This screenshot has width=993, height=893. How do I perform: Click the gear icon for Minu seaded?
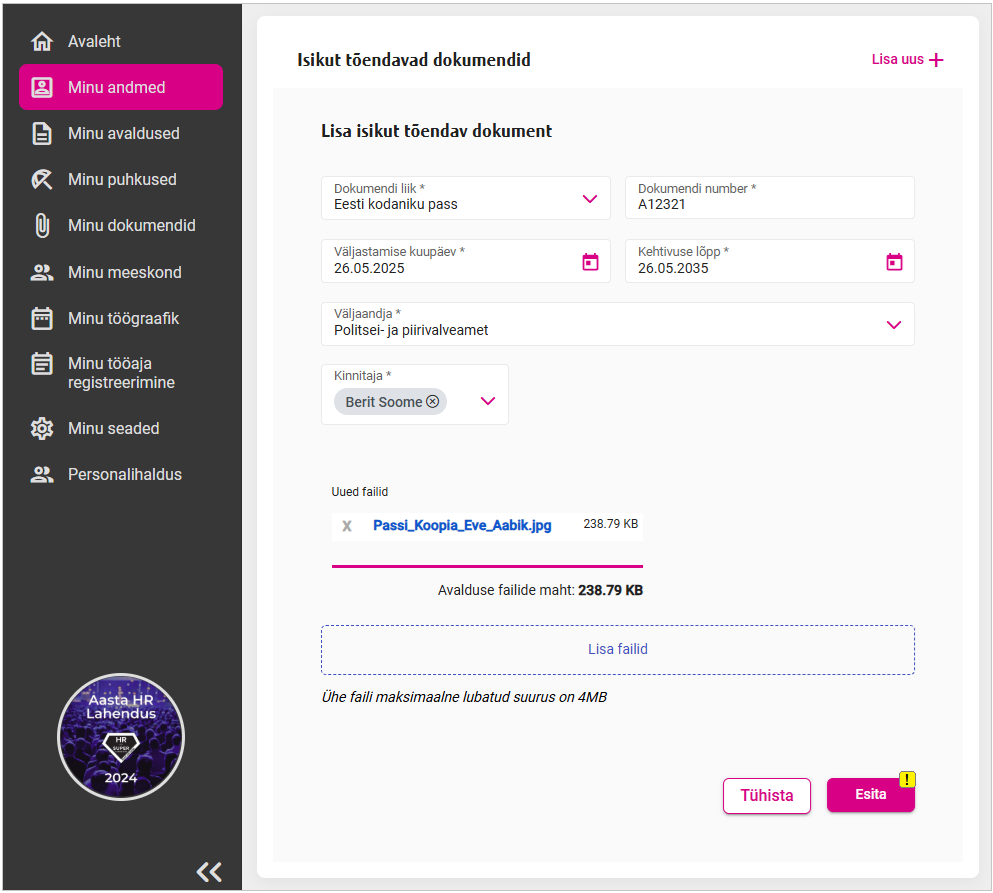pos(41,429)
